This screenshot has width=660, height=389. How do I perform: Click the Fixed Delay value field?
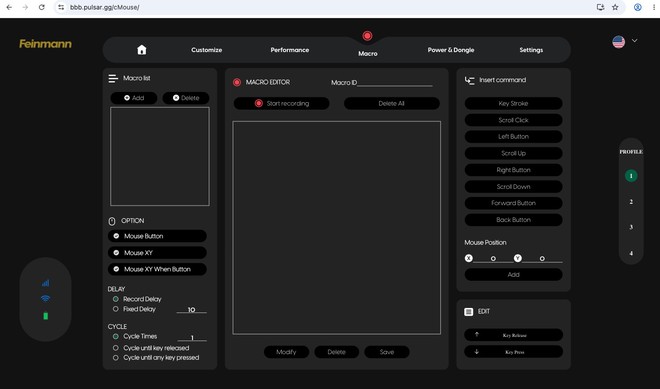coord(192,309)
